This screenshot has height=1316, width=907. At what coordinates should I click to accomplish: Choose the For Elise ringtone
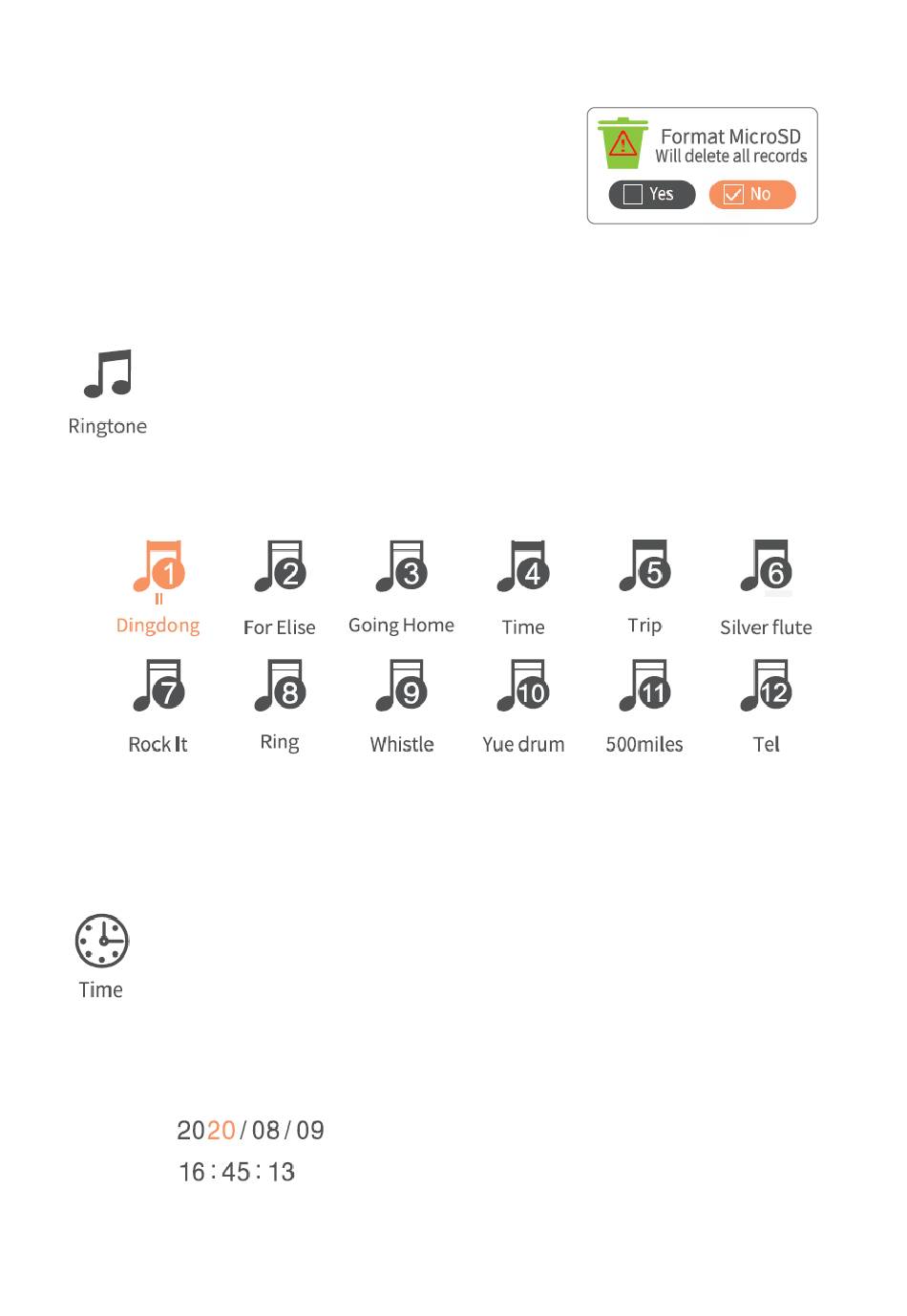pos(280,566)
